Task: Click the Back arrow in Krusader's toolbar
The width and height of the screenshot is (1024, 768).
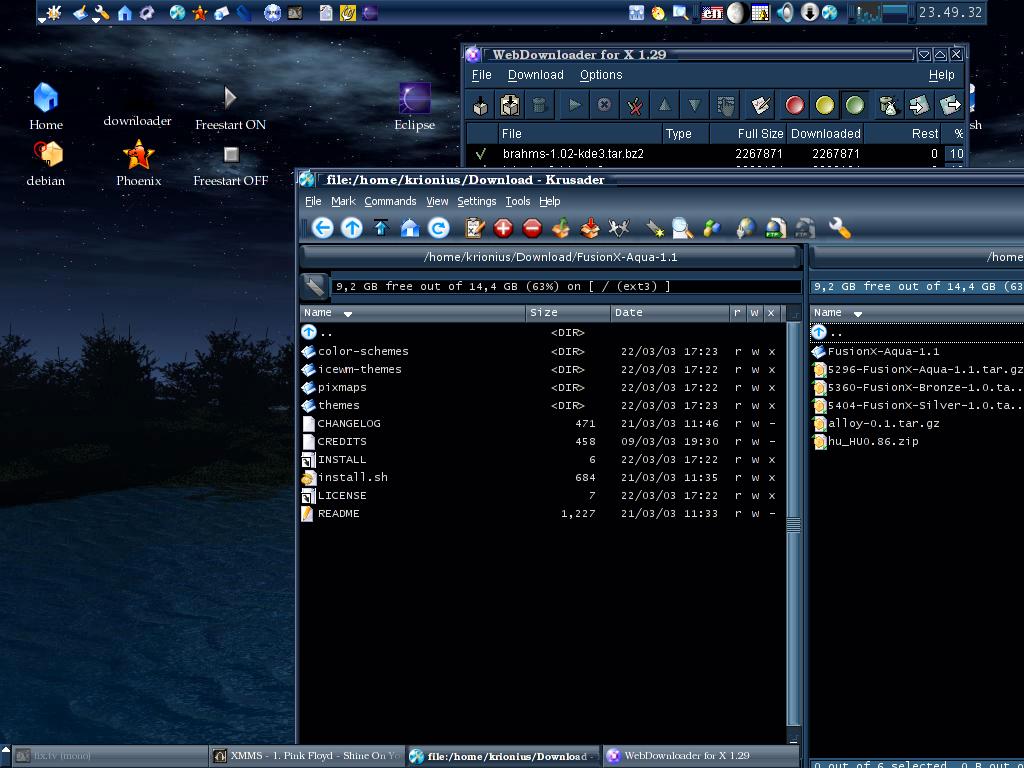Action: pos(322,228)
